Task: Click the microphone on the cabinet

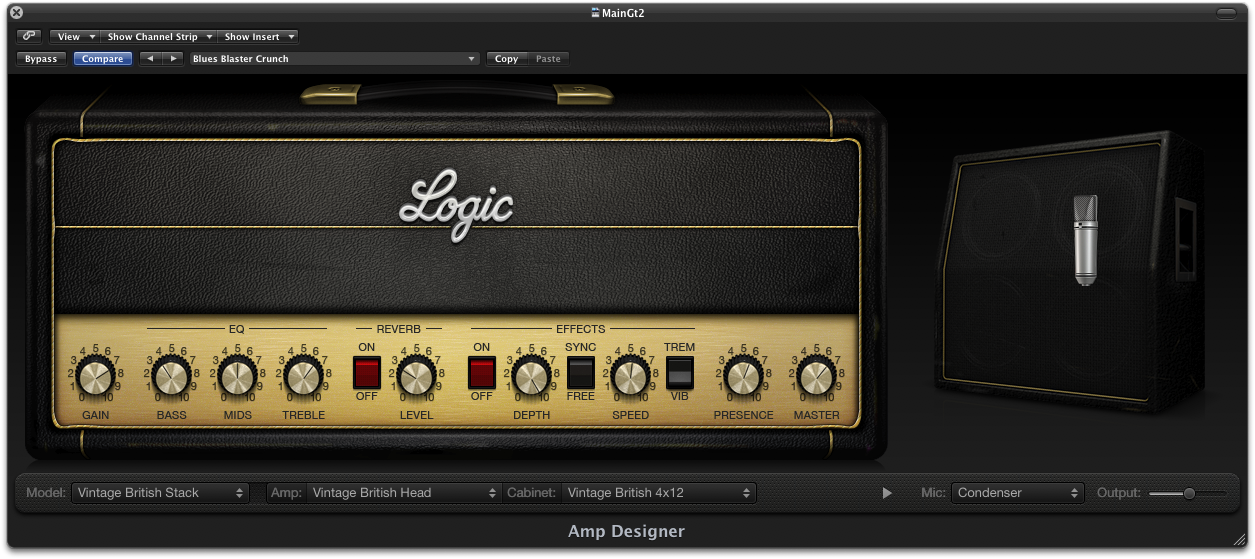Action: click(x=1086, y=240)
